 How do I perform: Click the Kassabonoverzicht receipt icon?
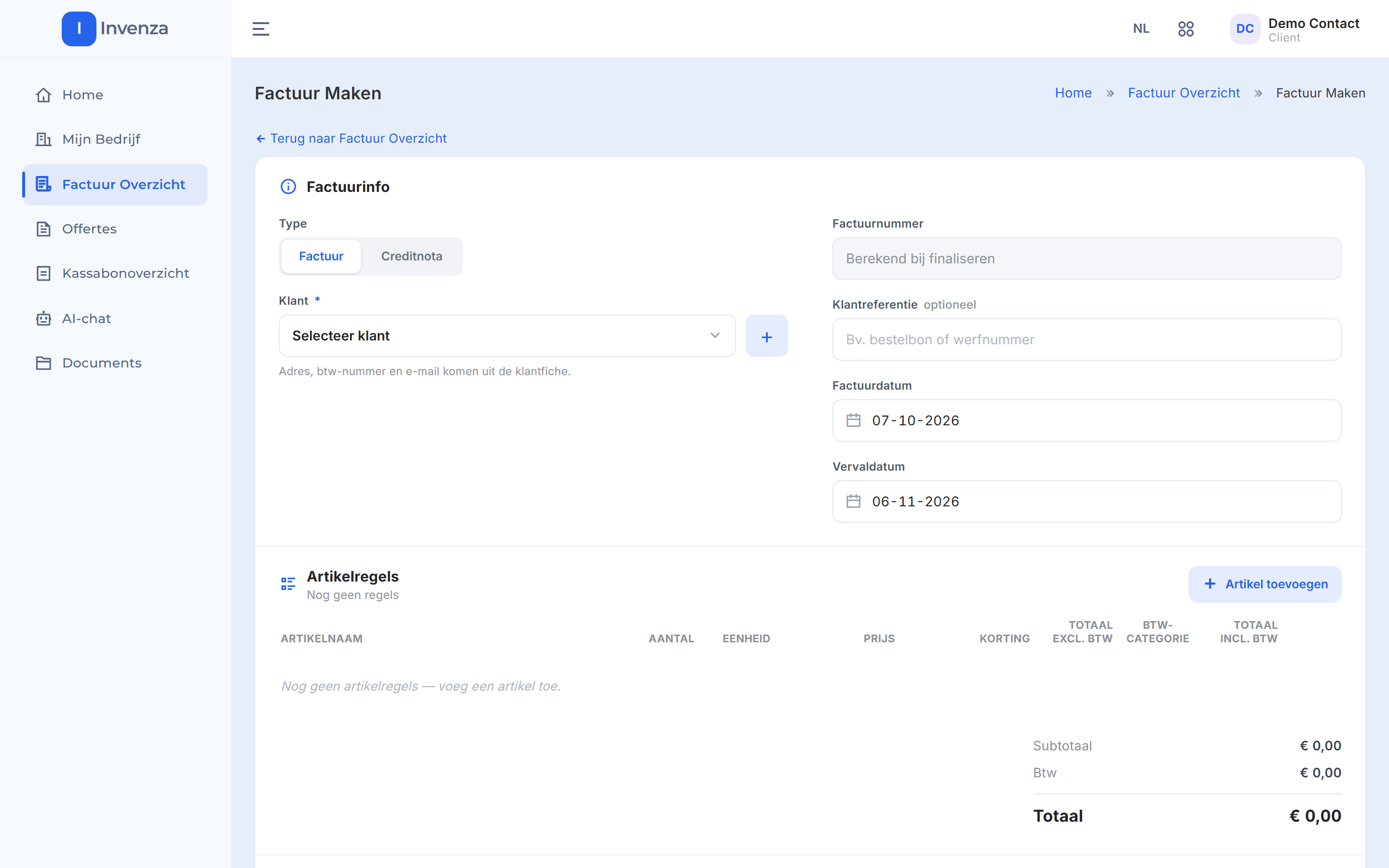(x=43, y=273)
